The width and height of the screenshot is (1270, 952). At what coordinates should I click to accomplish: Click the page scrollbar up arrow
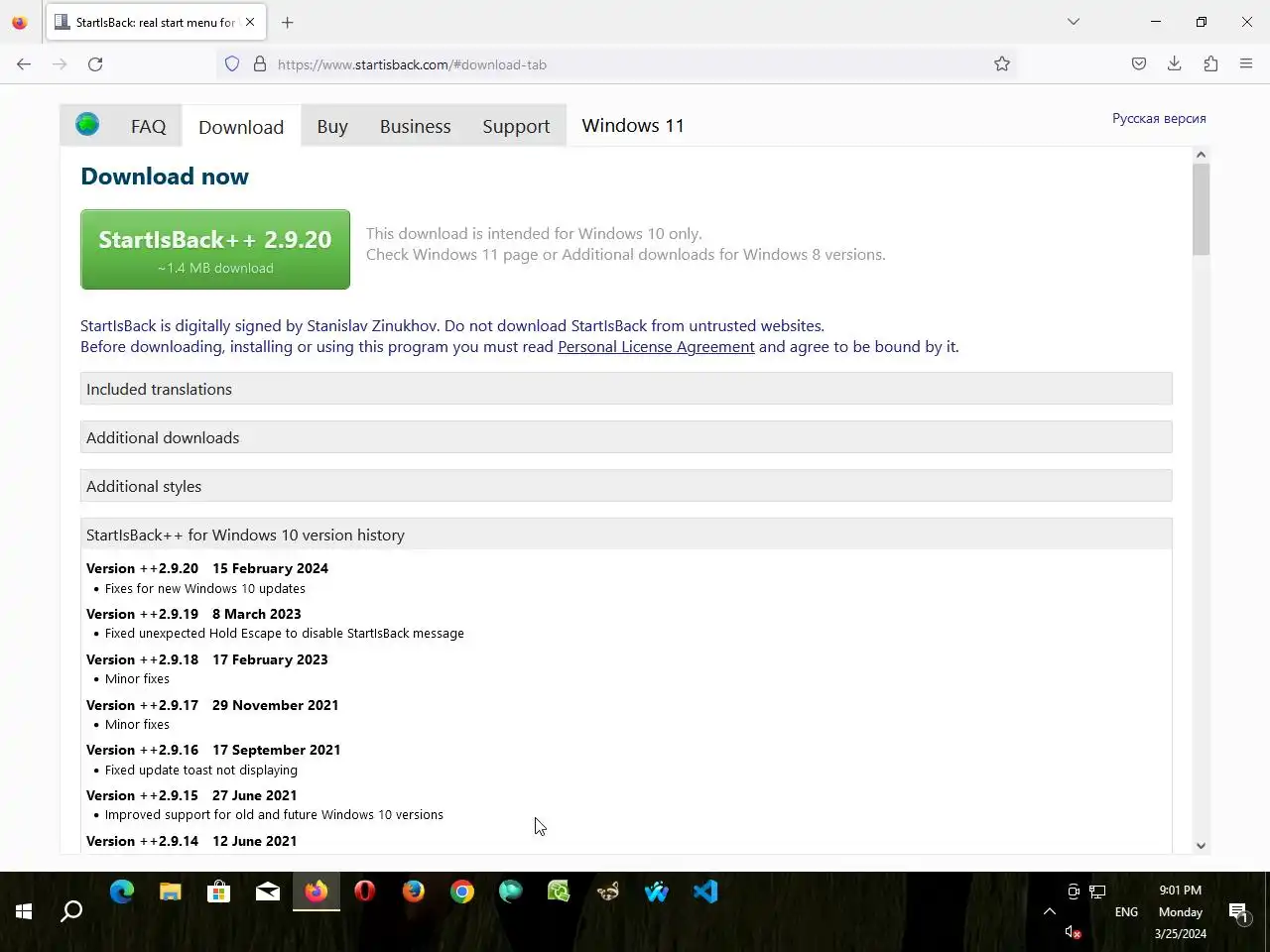(1202, 155)
